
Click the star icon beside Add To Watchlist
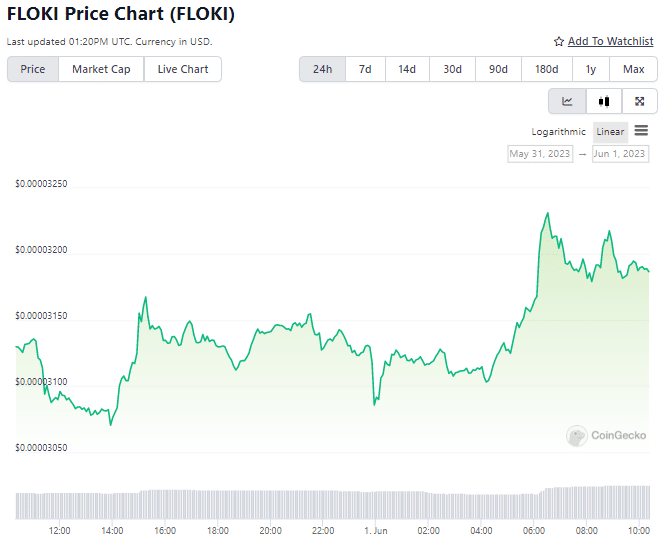pos(559,42)
